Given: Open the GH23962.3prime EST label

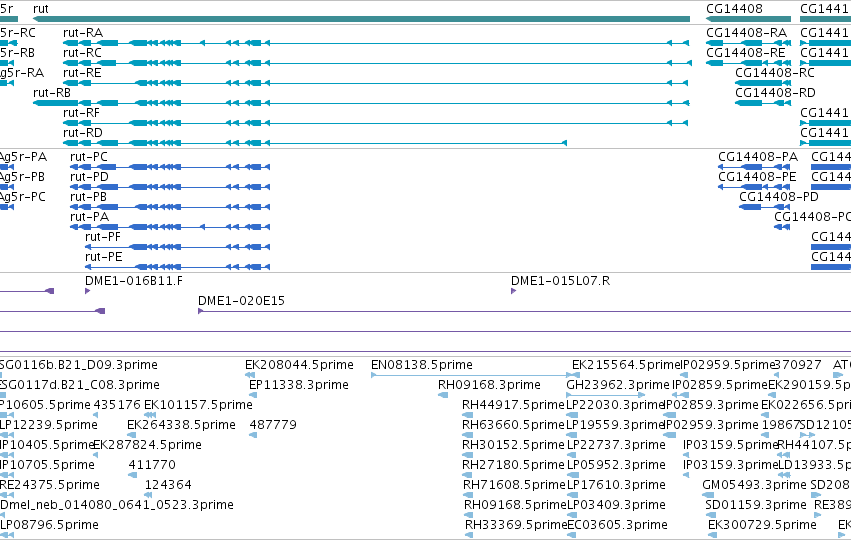Looking at the screenshot, I should tap(618, 385).
